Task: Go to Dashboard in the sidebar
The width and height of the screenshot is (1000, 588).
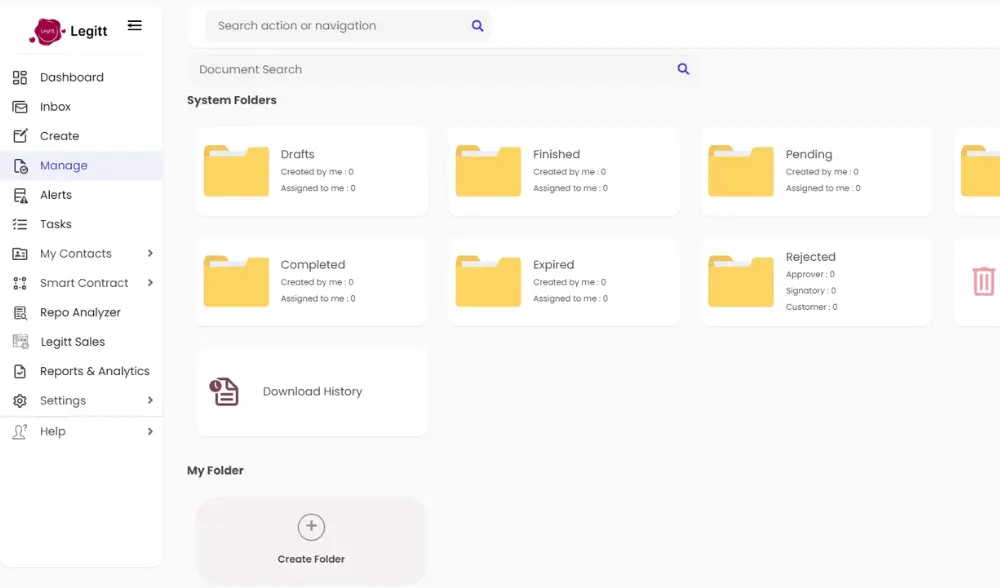Action: [71, 77]
